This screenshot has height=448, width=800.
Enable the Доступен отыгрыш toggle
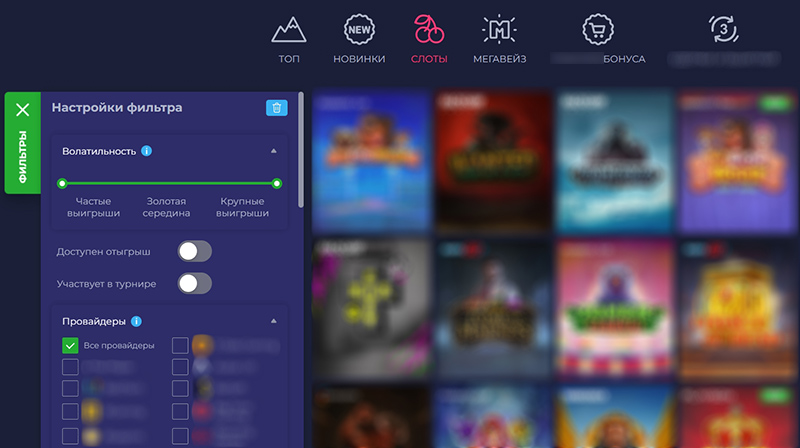coord(195,251)
